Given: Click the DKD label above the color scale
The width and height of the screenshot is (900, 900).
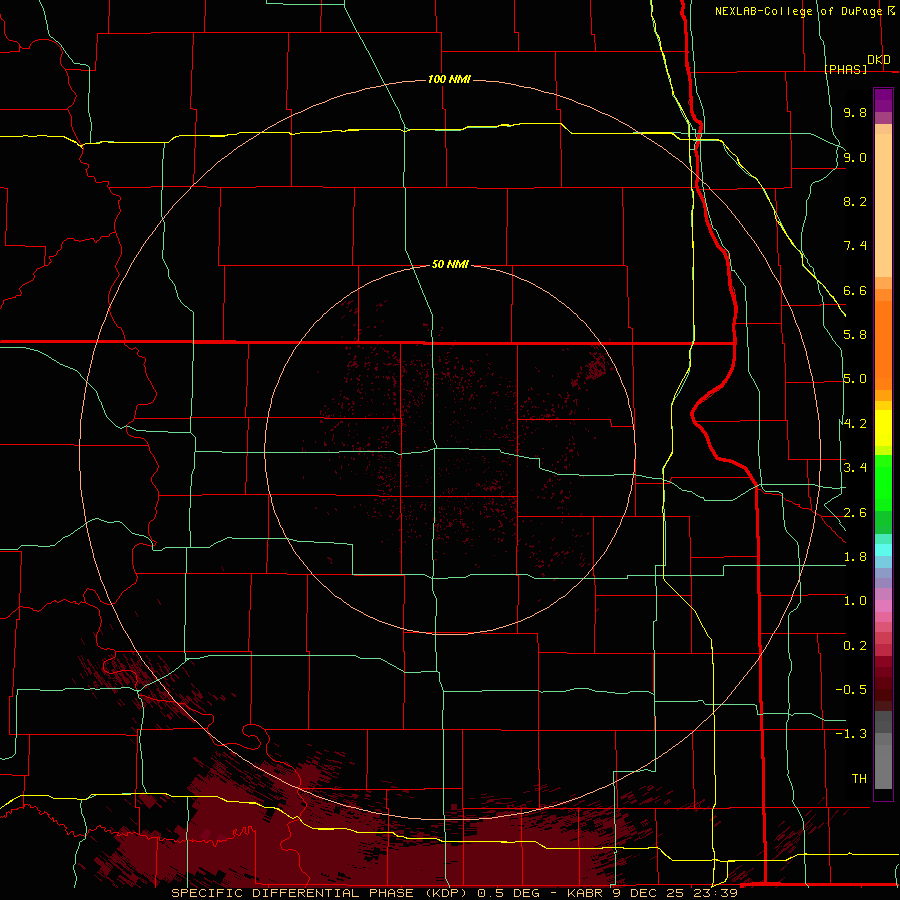Looking at the screenshot, I should (879, 60).
